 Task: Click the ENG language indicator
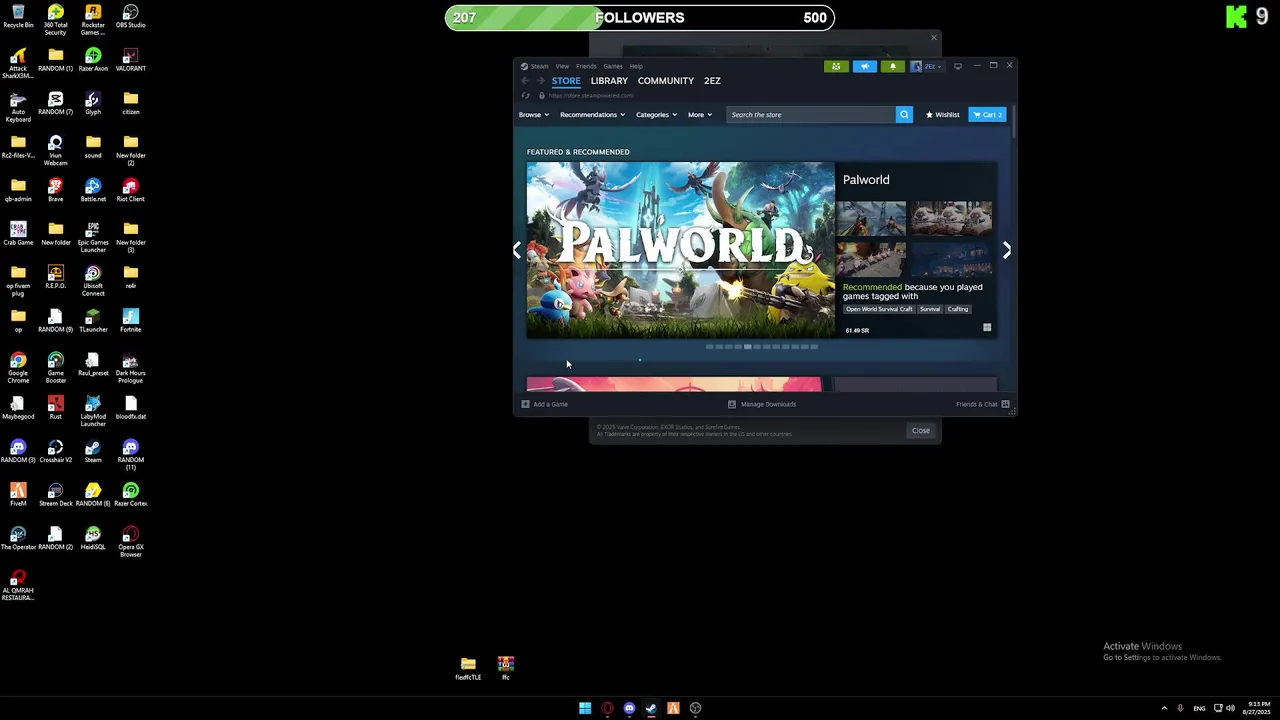click(x=1199, y=708)
